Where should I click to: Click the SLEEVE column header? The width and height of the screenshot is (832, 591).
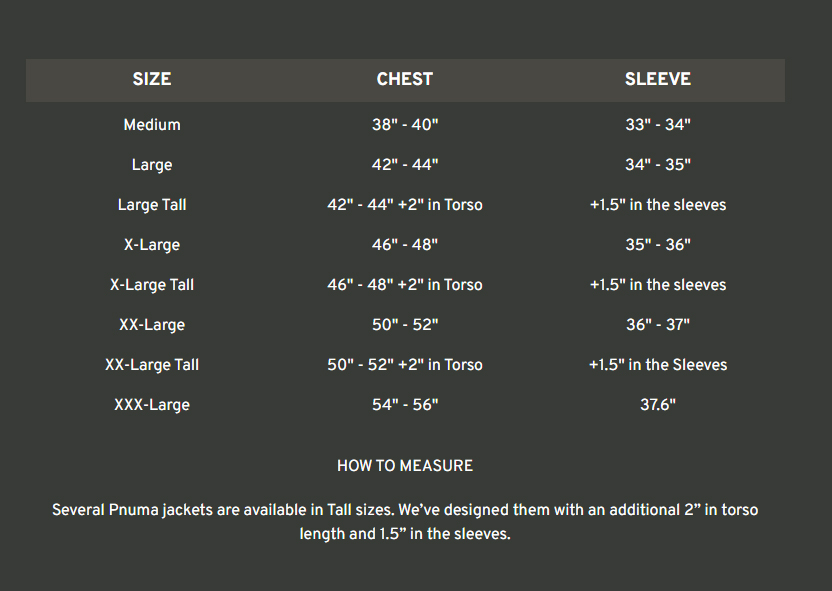658,80
